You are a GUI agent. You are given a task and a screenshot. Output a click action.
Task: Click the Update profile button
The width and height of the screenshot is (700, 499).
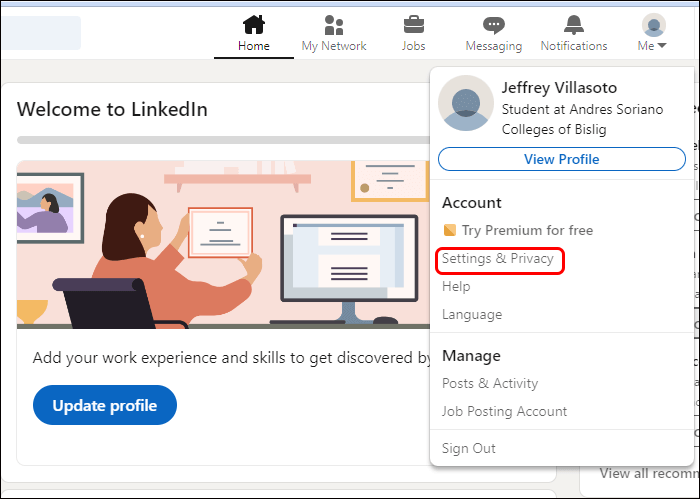click(105, 405)
